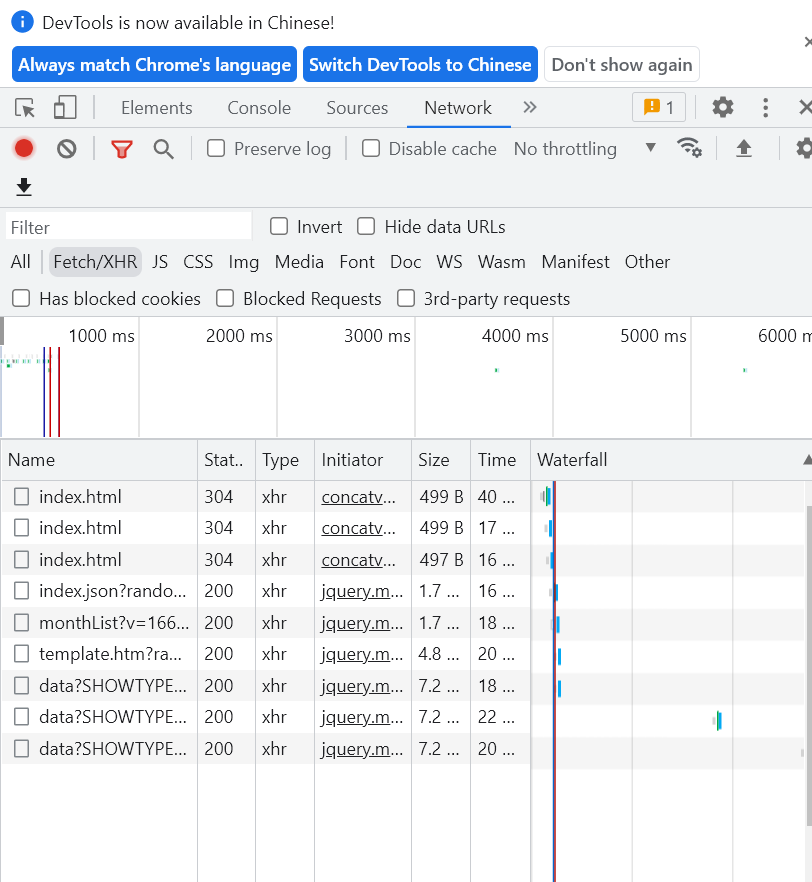812x882 pixels.
Task: Sort by the Time column header
Action: [500, 460]
